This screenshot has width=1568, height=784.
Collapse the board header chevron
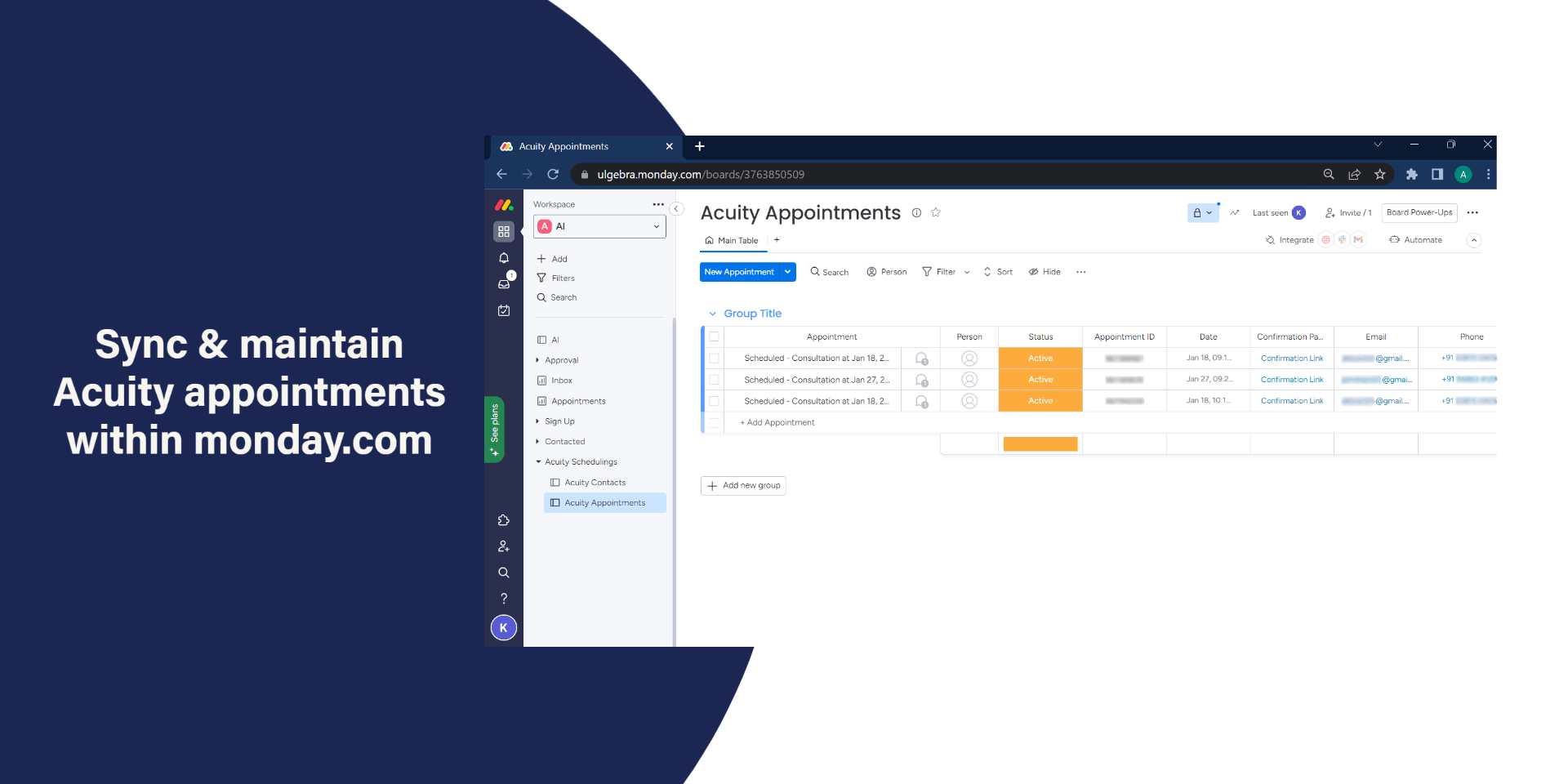(1474, 240)
